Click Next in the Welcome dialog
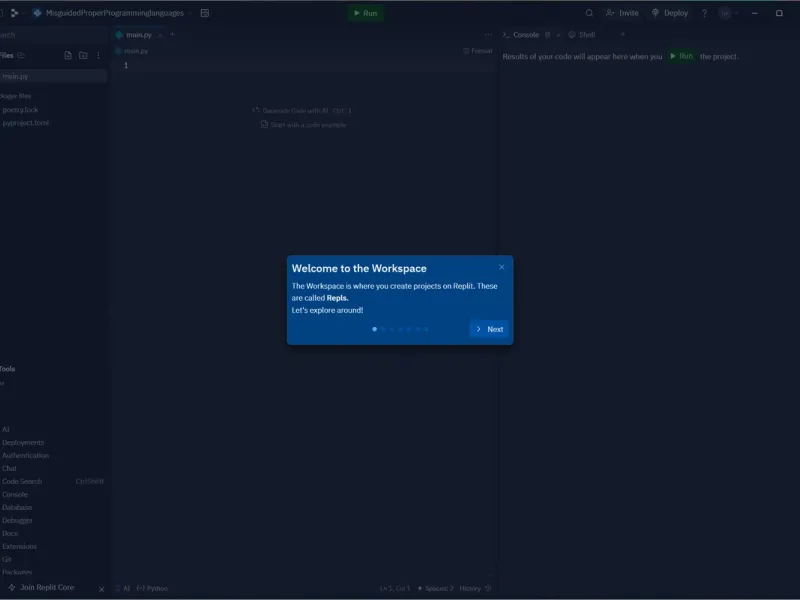Screen dimensions: 800x600 489,329
